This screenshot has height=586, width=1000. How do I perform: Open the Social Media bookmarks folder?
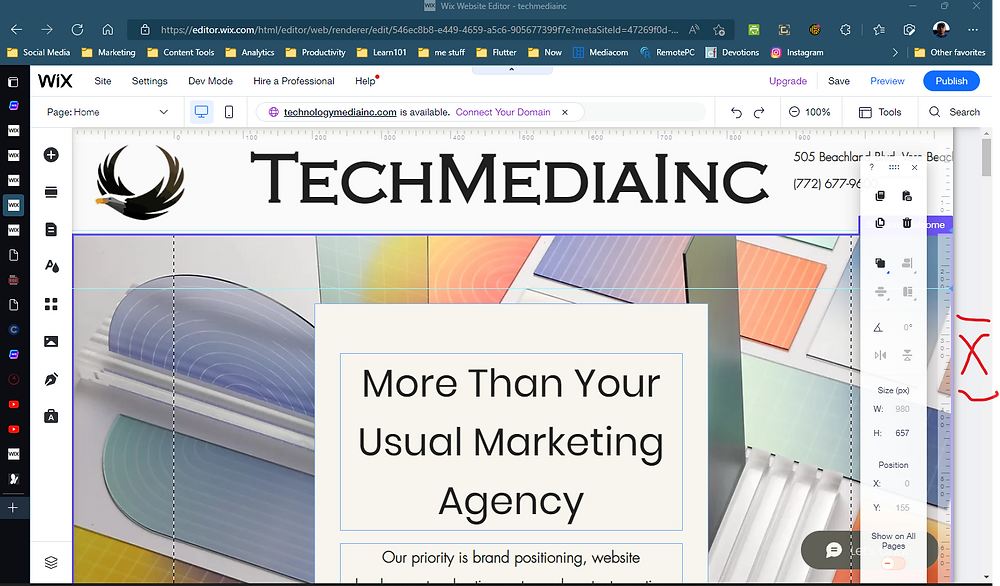(x=38, y=53)
